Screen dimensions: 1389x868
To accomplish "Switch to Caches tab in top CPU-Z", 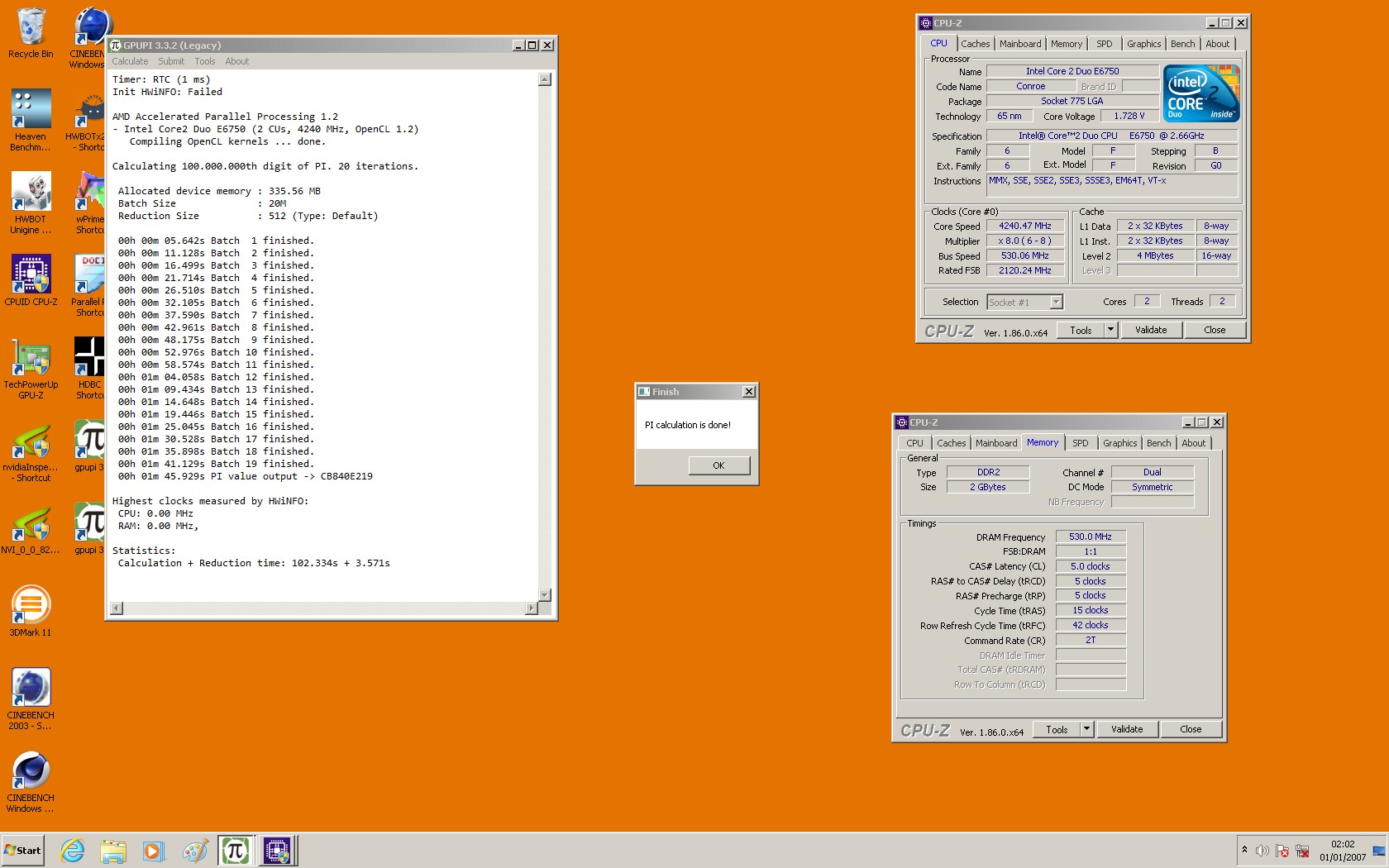I will pos(975,44).
